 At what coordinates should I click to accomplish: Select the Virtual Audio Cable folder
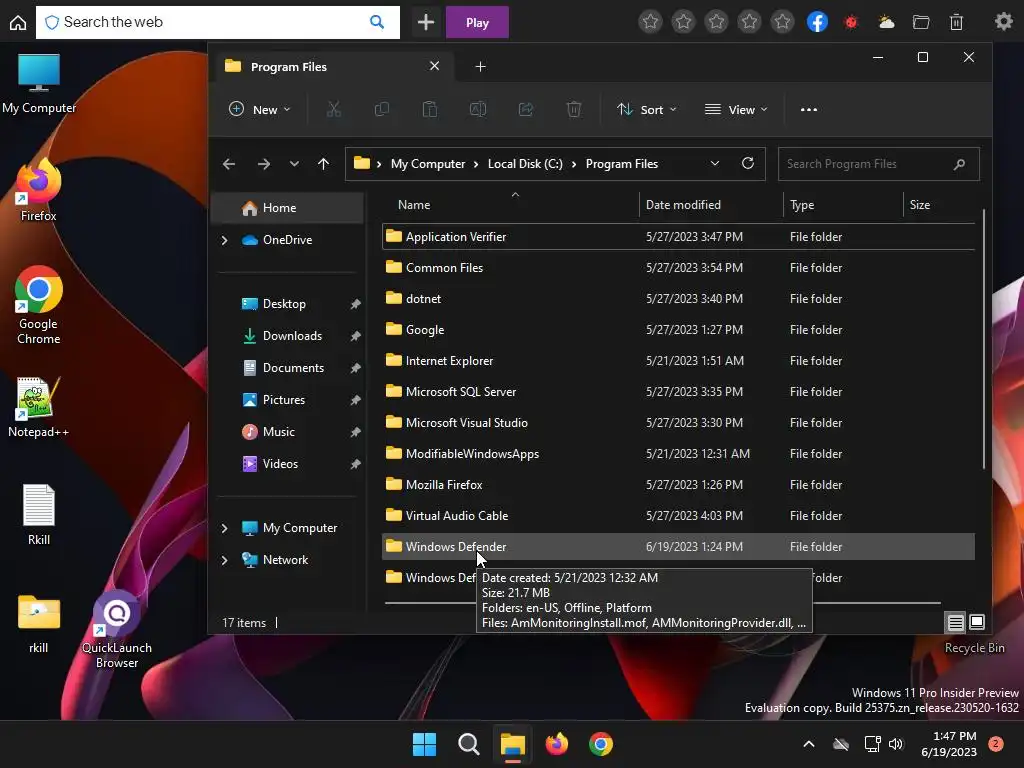pos(678,516)
